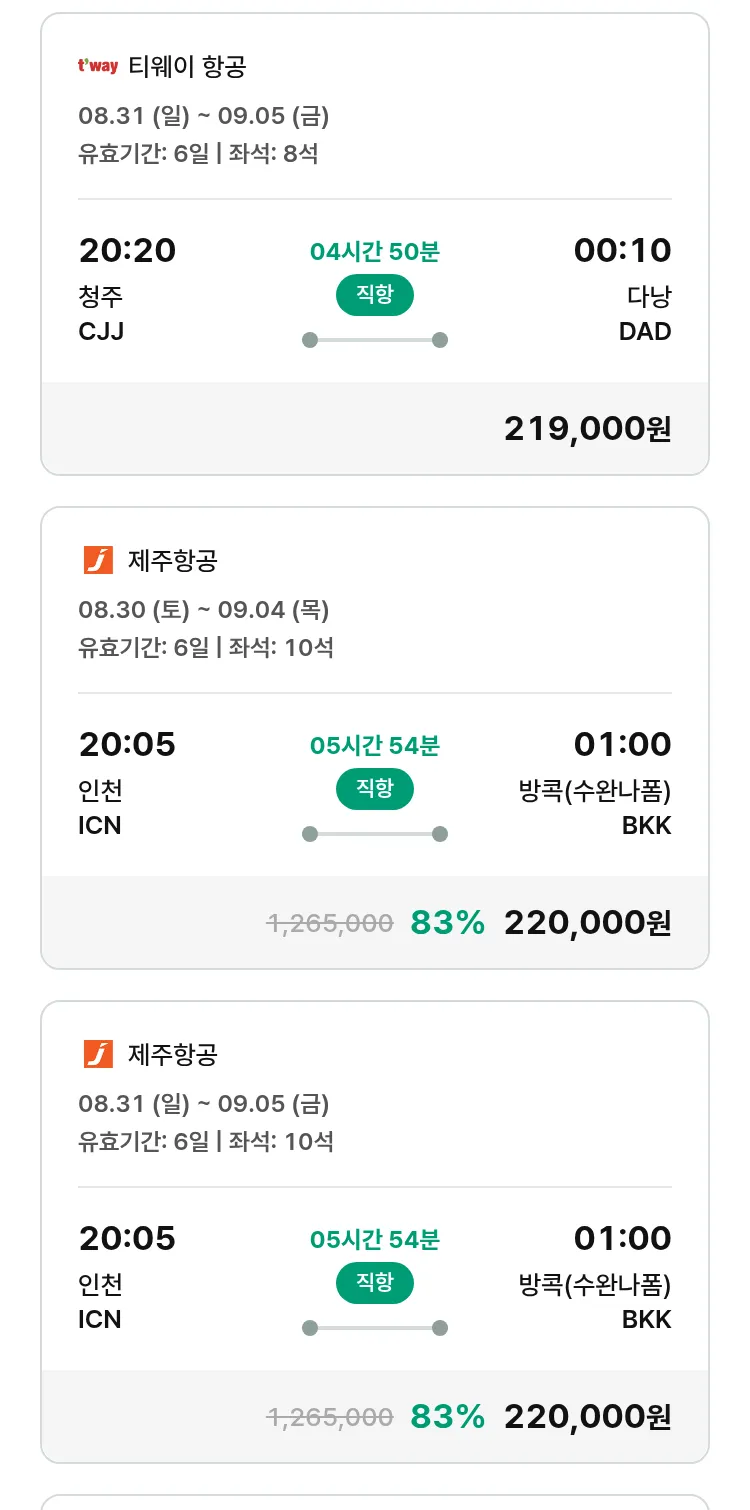The width and height of the screenshot is (750, 1510).
Task: Tap the 00:10 Danang arrival time
Action: pos(622,250)
